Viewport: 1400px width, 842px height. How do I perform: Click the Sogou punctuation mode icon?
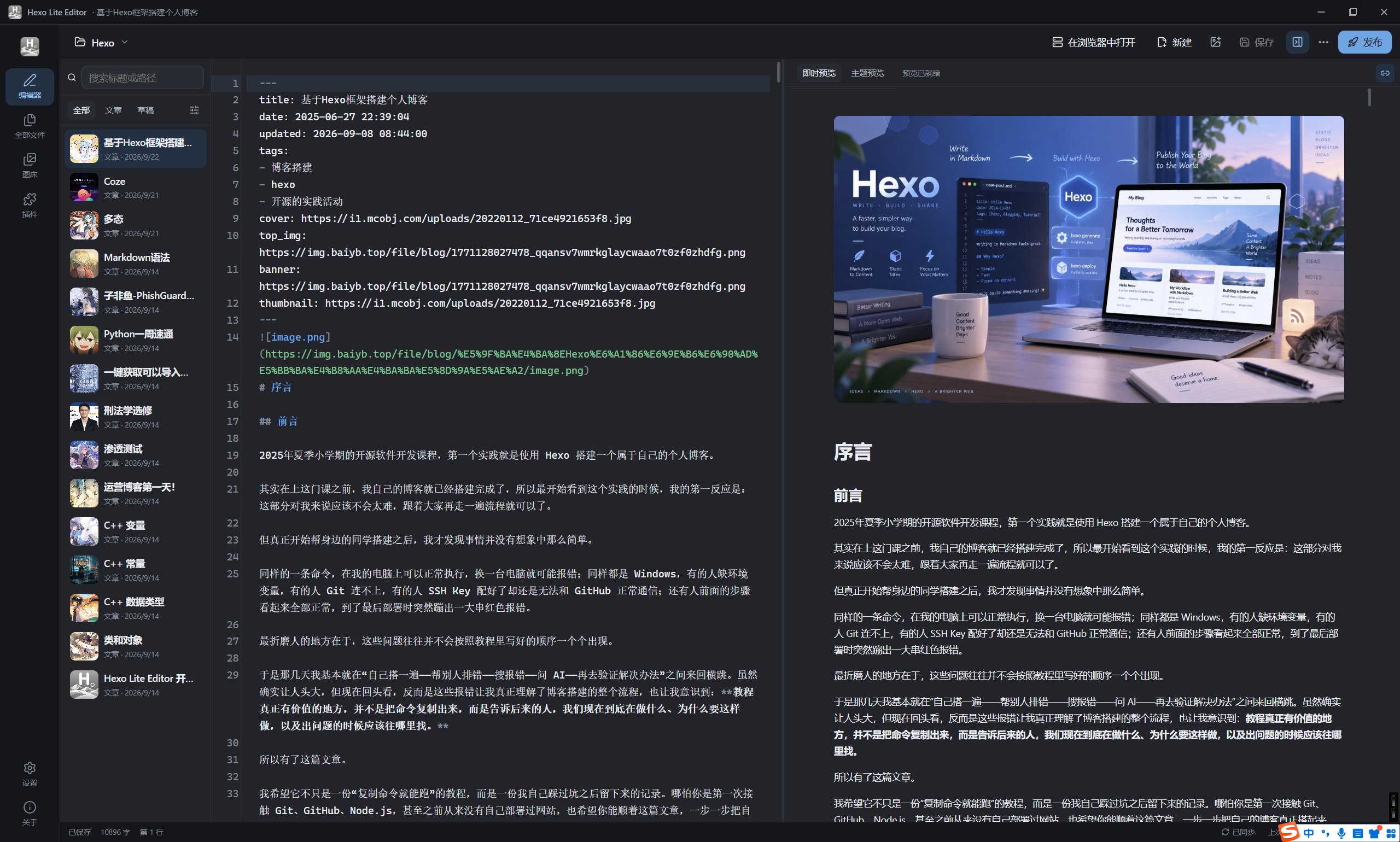coord(1325,833)
